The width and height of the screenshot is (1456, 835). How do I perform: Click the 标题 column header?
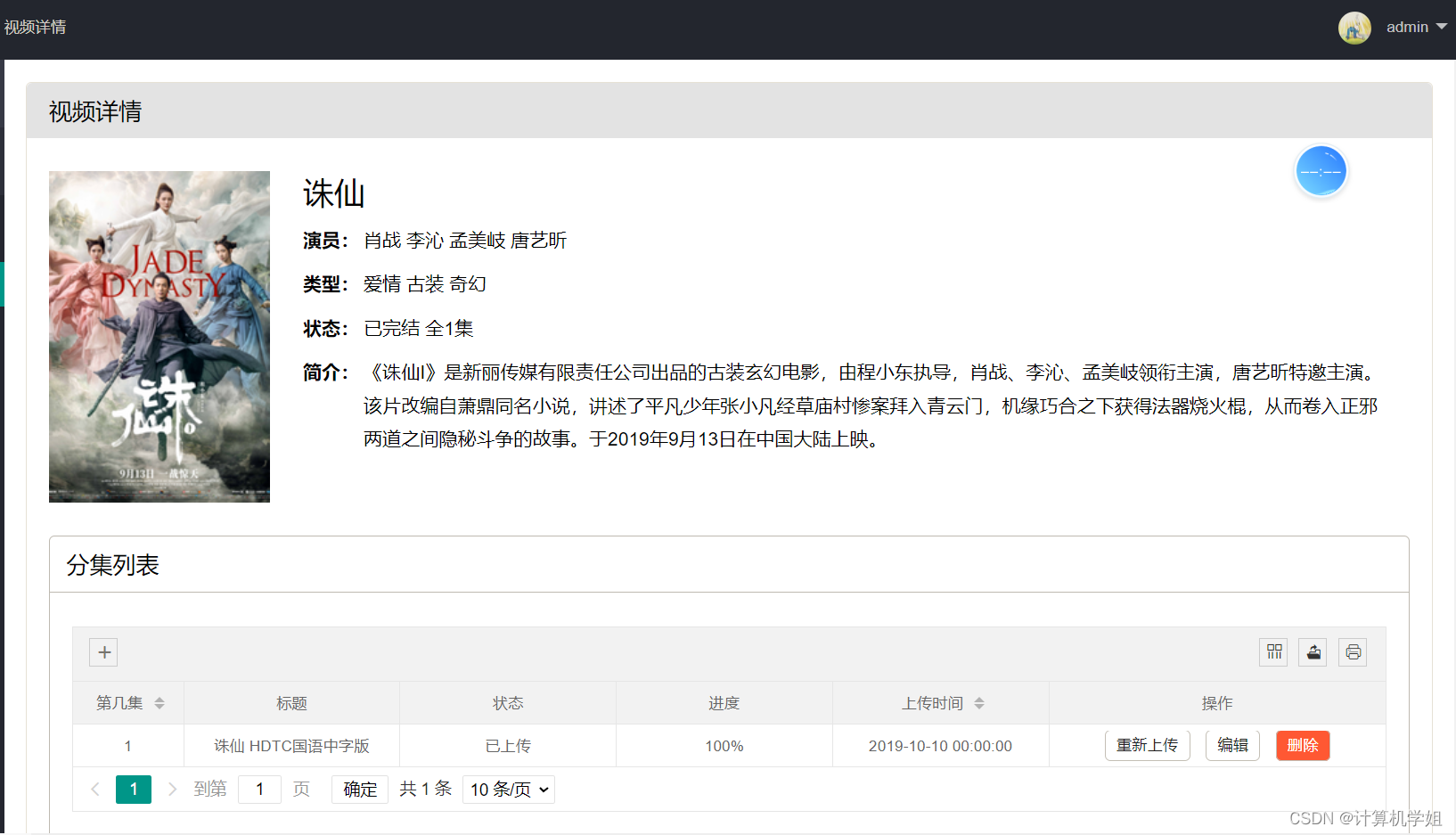pos(291,703)
